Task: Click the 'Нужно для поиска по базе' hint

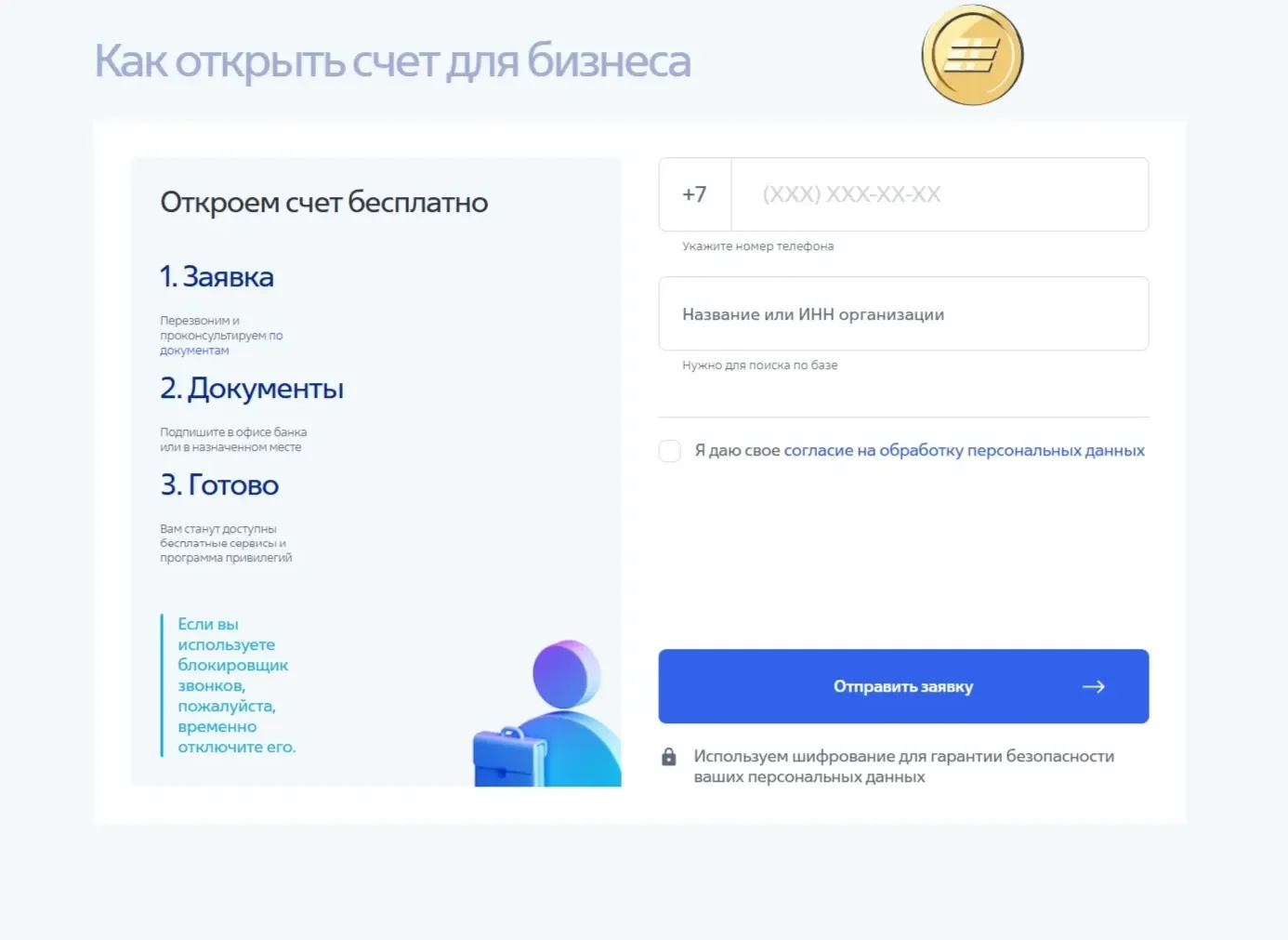Action: pyautogui.click(x=760, y=365)
